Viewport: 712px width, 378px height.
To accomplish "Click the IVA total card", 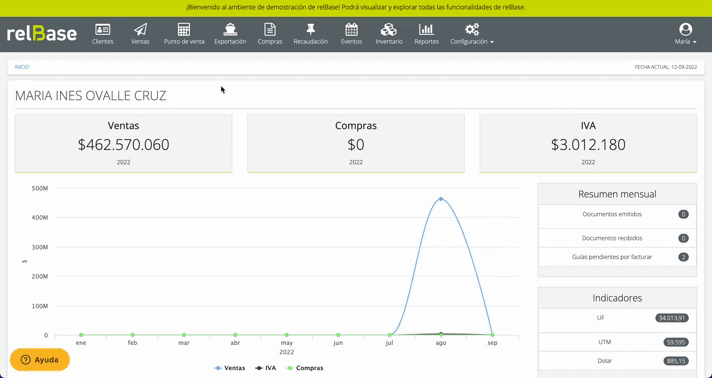I will pos(588,143).
